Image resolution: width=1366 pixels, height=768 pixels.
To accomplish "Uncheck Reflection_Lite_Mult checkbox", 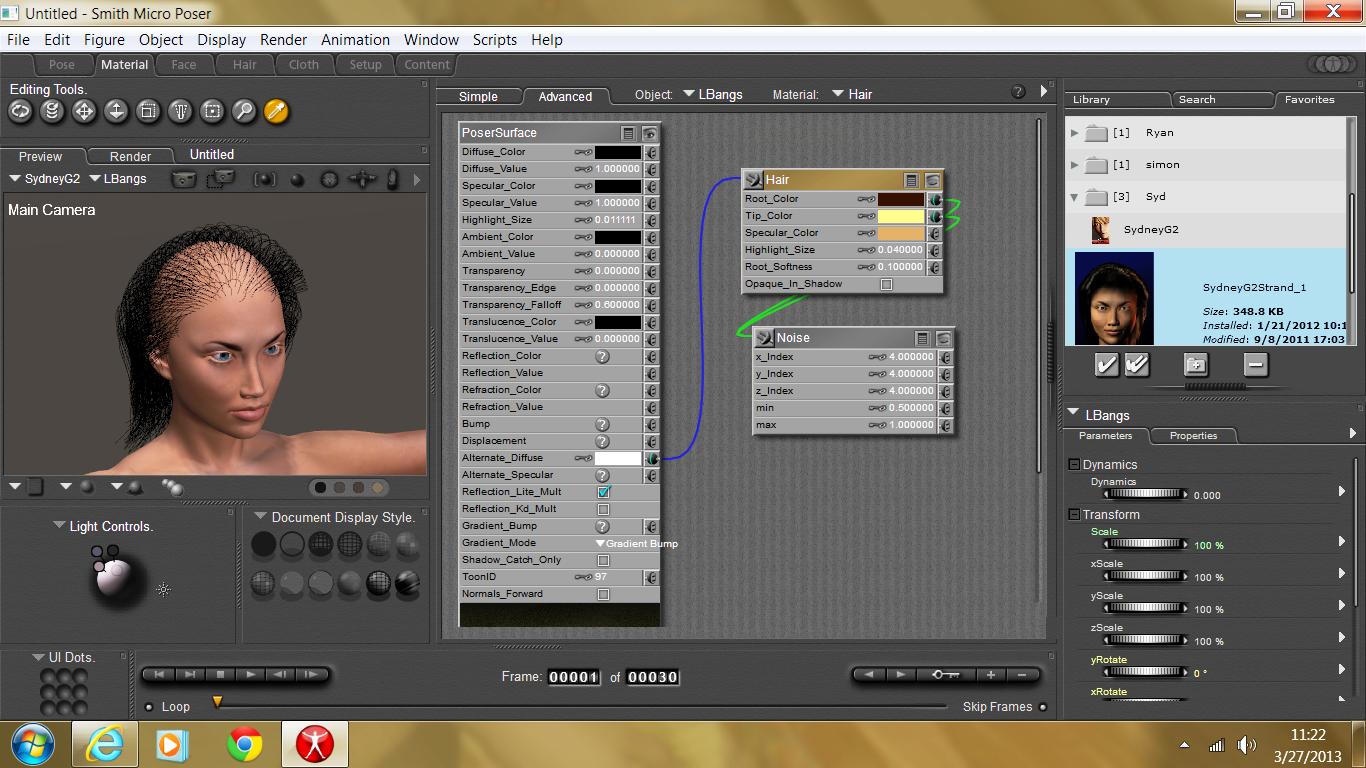I will coord(603,493).
